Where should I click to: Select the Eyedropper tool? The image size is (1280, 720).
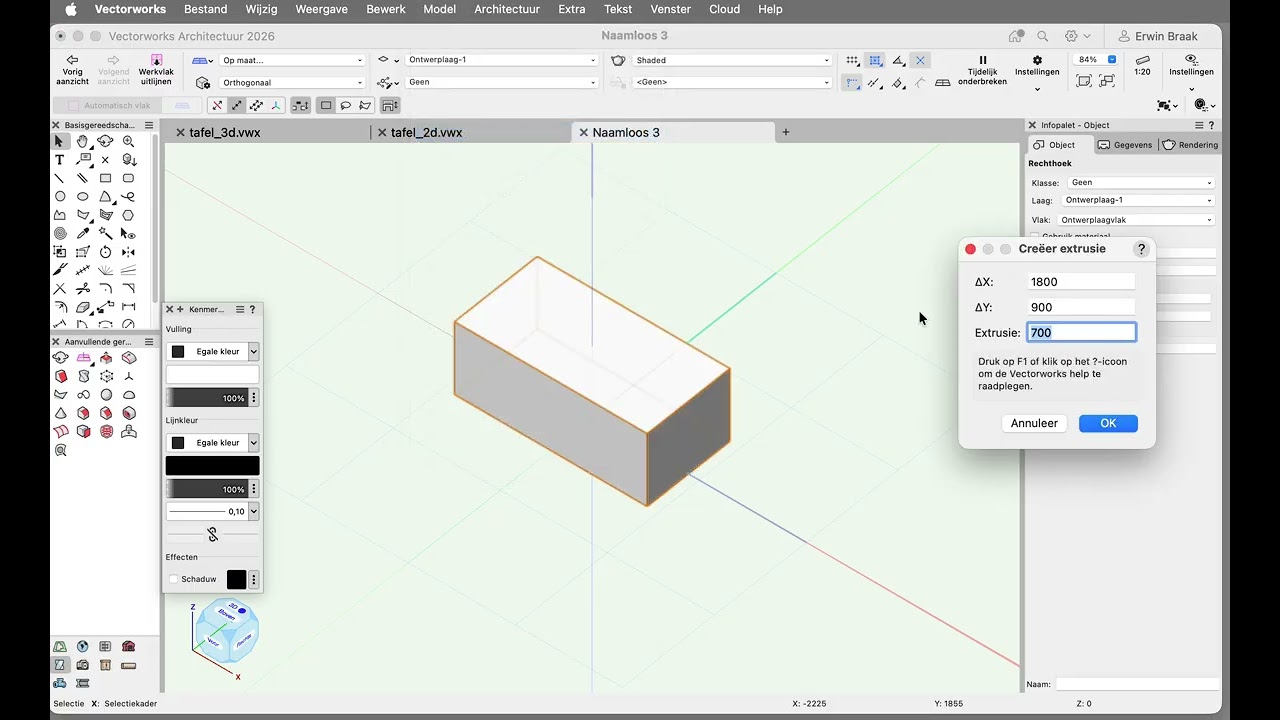click(x=83, y=234)
